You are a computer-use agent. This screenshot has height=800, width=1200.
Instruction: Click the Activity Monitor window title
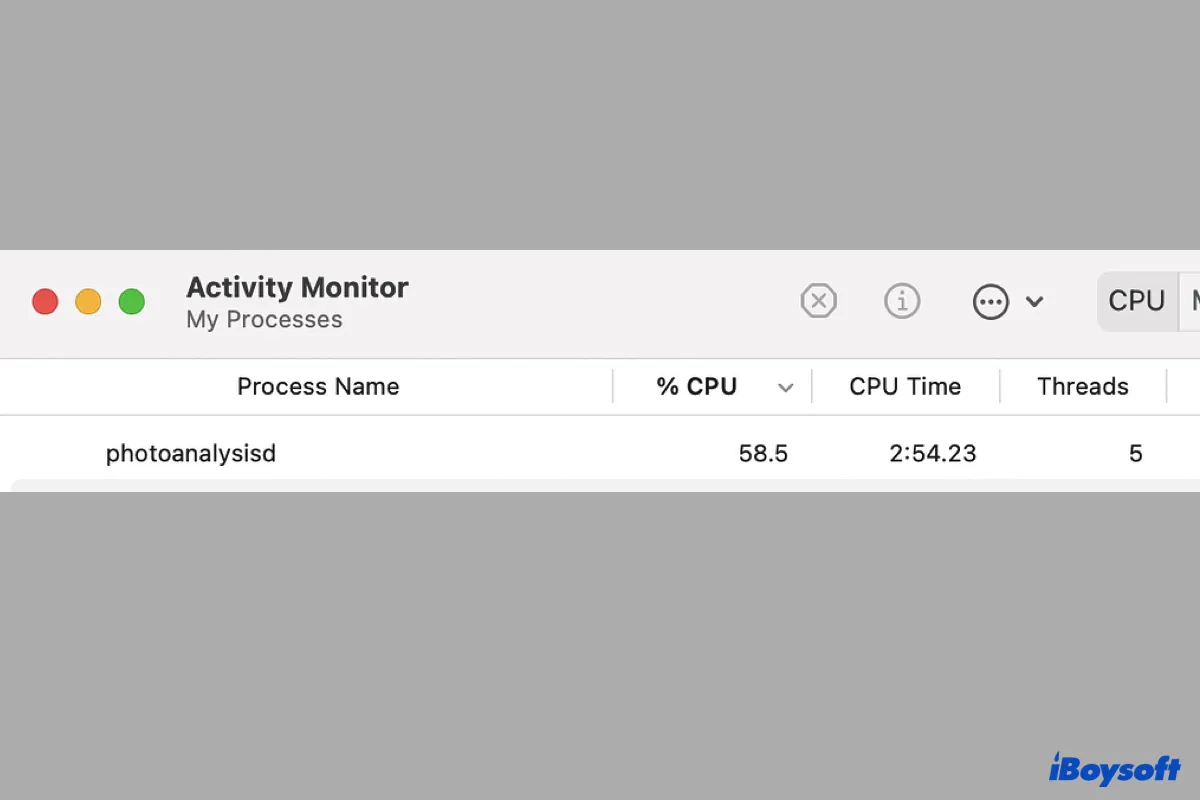(x=297, y=288)
